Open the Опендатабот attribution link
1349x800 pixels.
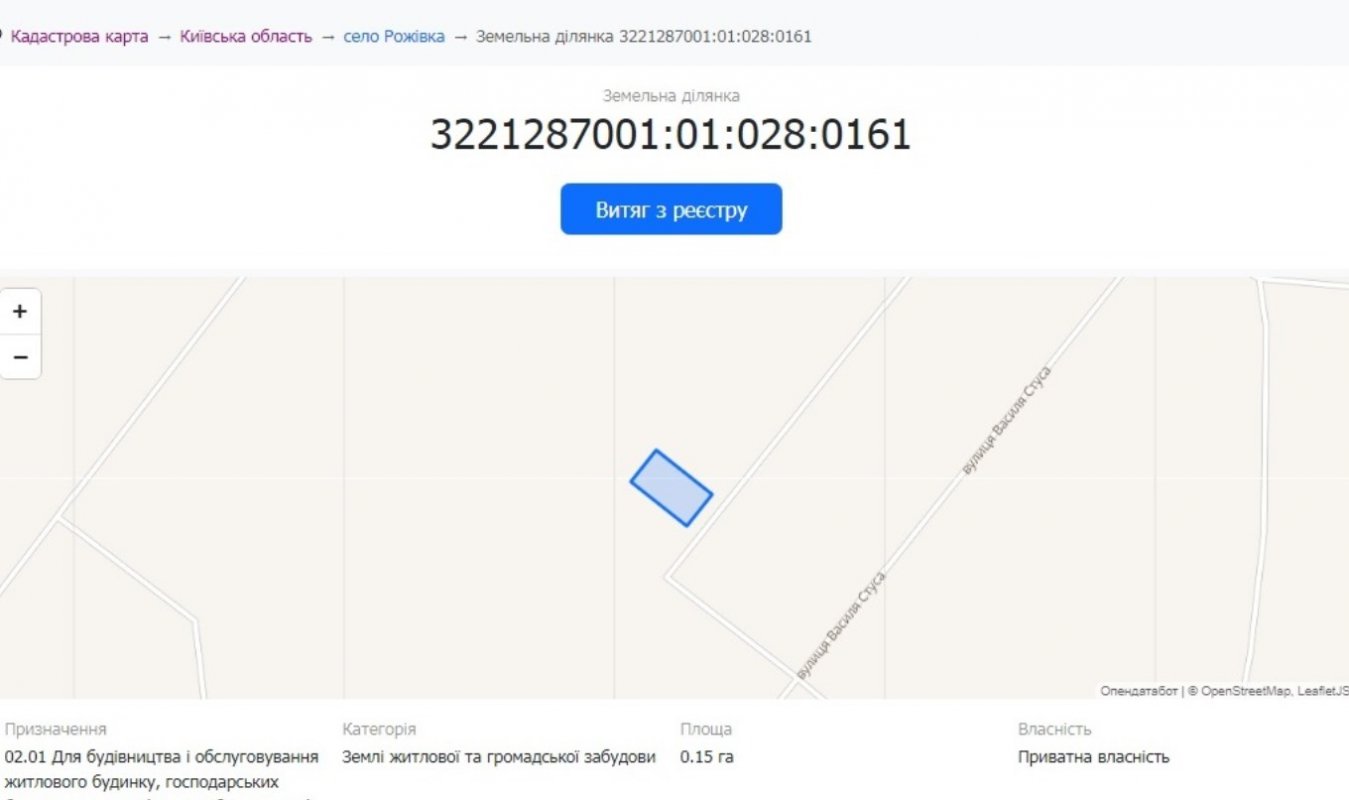click(x=1138, y=691)
